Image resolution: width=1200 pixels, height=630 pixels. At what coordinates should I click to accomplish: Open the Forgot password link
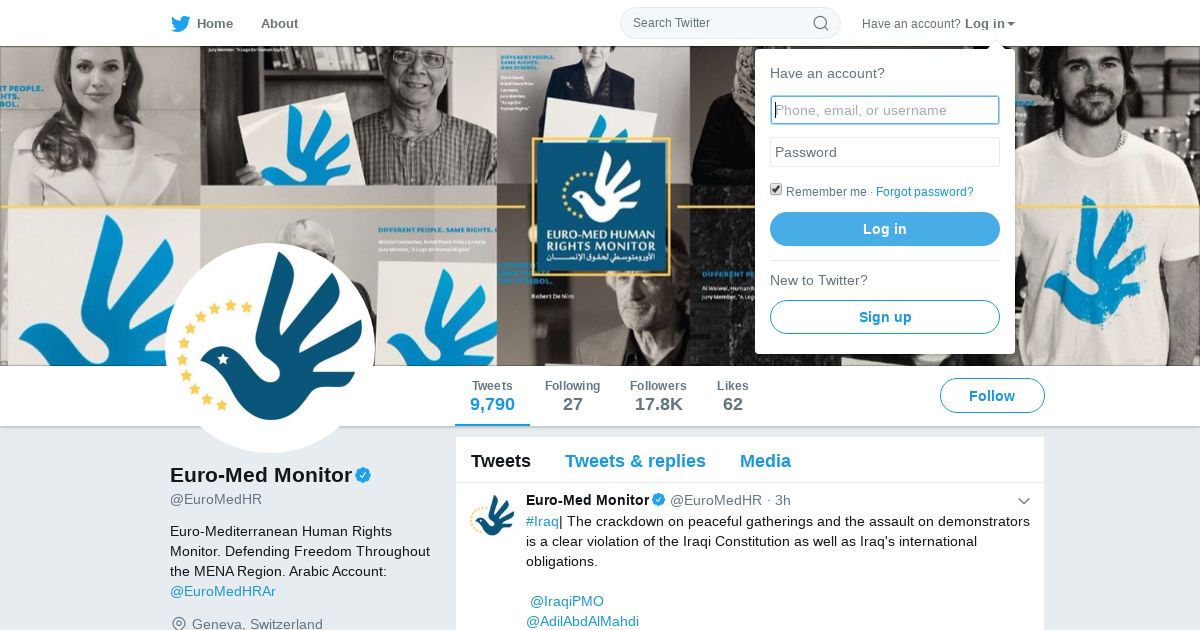tap(925, 192)
